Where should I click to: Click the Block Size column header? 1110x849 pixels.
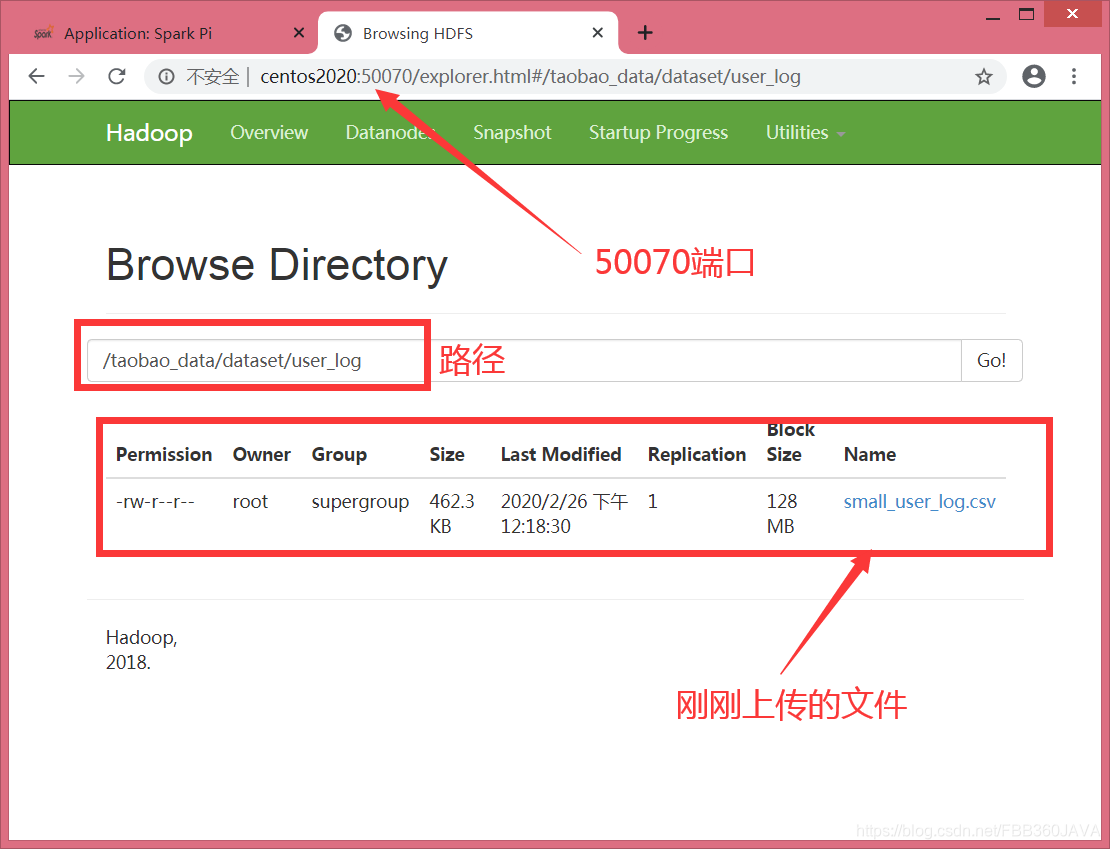click(x=791, y=443)
